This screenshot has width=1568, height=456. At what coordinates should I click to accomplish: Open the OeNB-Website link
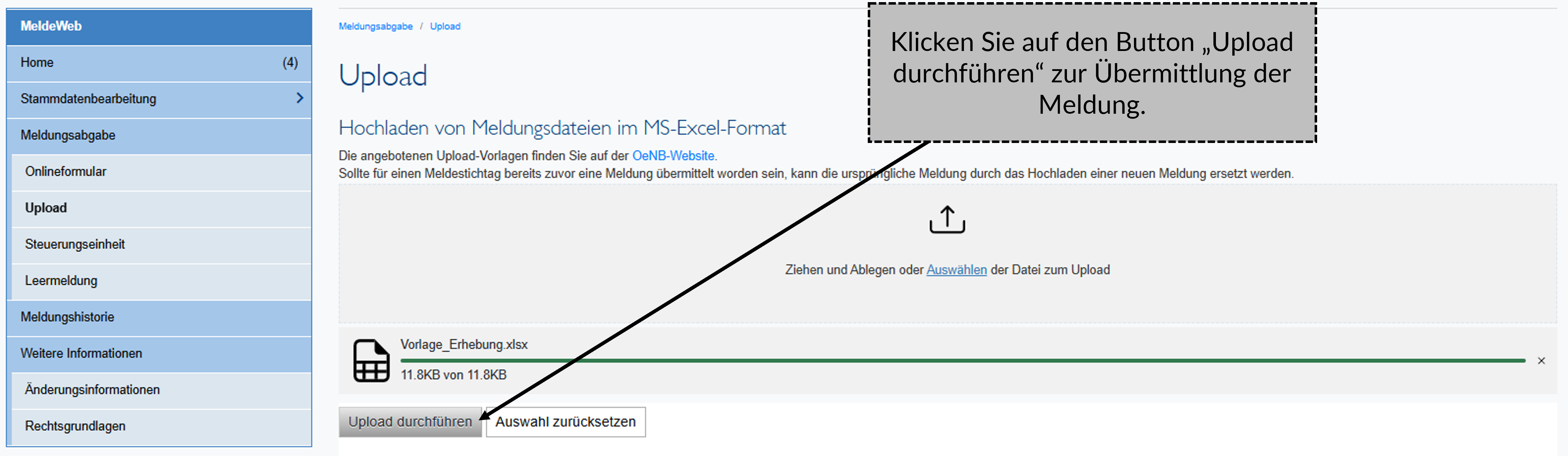pos(673,156)
